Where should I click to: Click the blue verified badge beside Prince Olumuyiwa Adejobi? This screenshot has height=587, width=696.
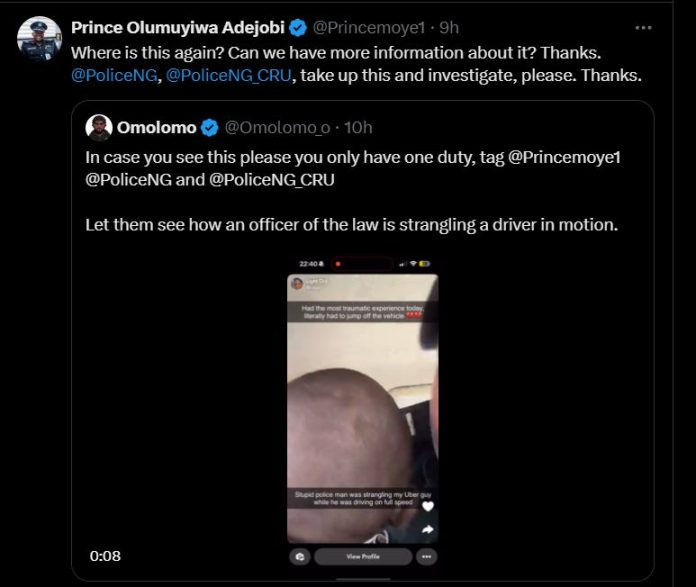coord(297,27)
